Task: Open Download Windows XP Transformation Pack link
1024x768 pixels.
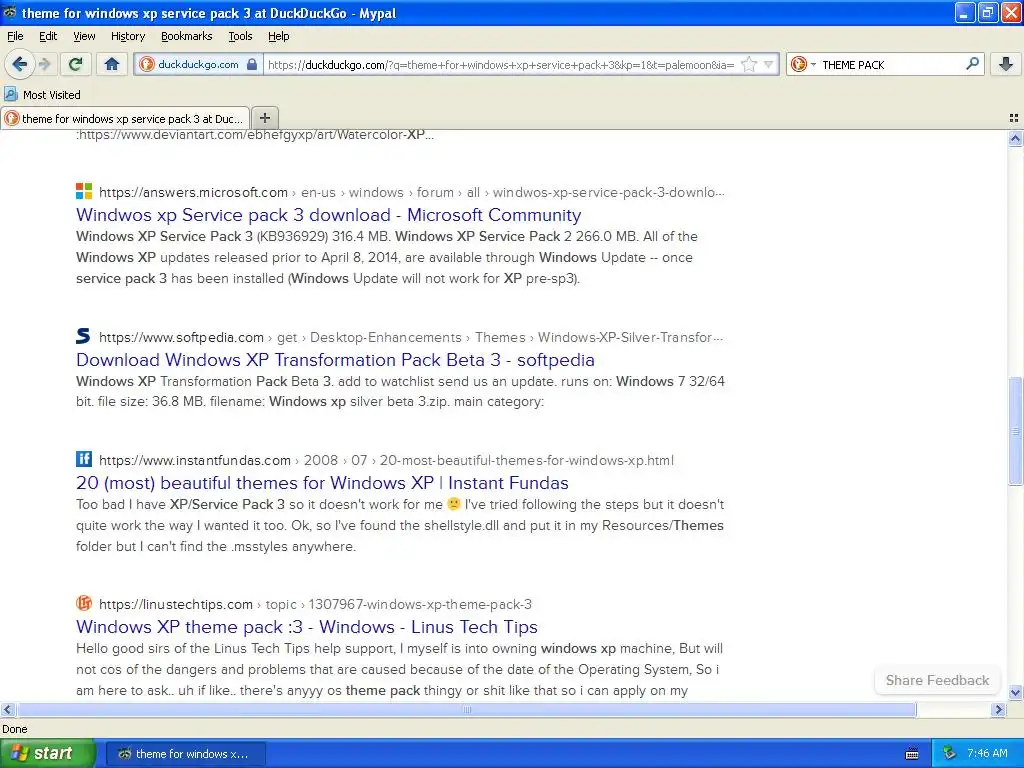Action: (335, 360)
